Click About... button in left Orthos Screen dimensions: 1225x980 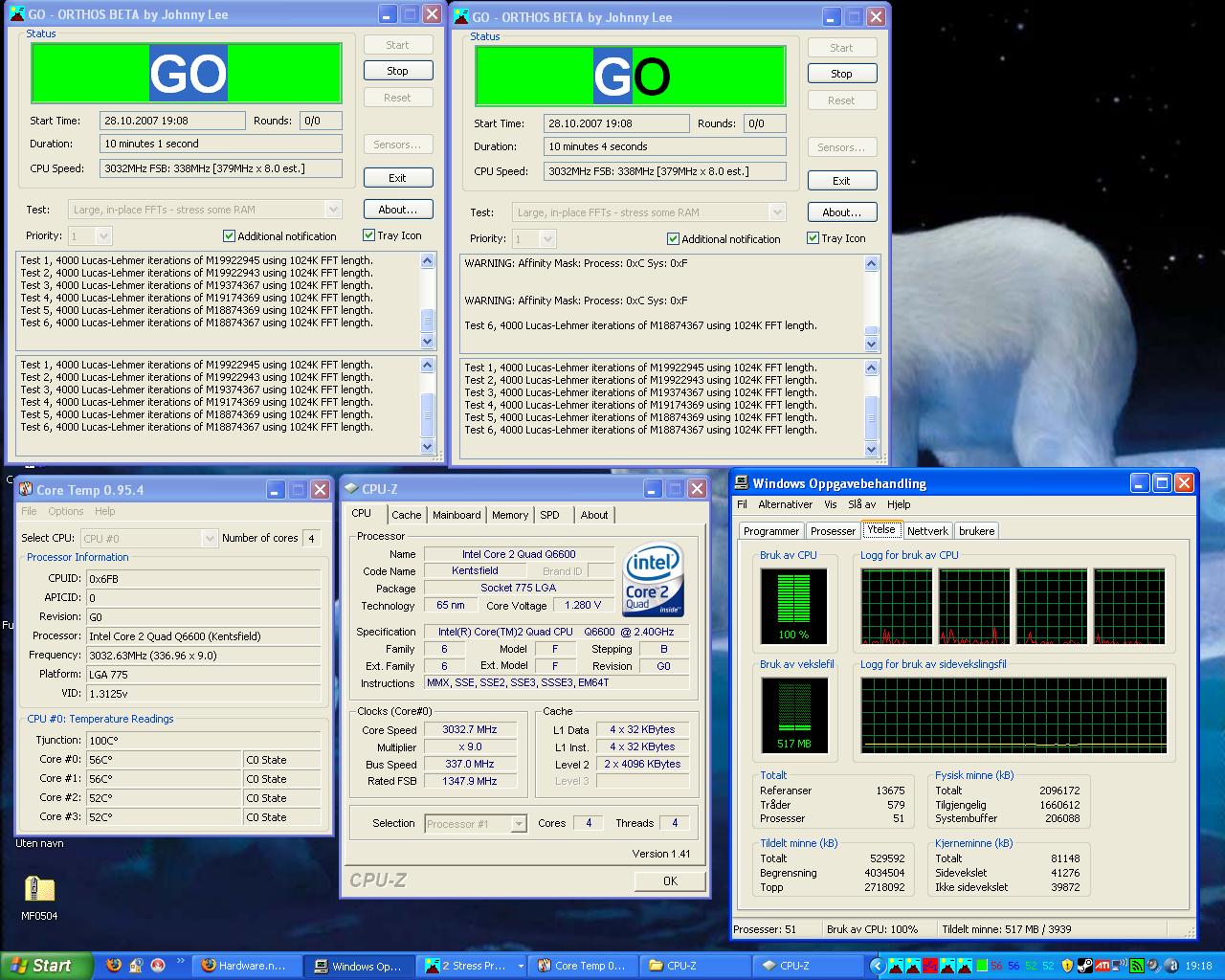(398, 210)
